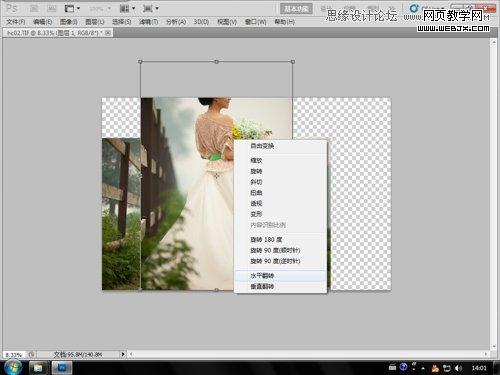
Task: Click the 基本功能 workspace button
Action: point(296,9)
